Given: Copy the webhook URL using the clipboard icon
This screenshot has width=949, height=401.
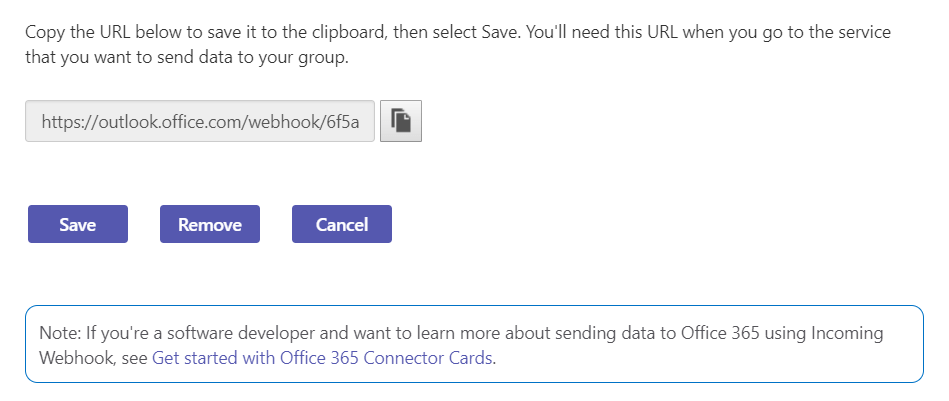Looking at the screenshot, I should (401, 122).
